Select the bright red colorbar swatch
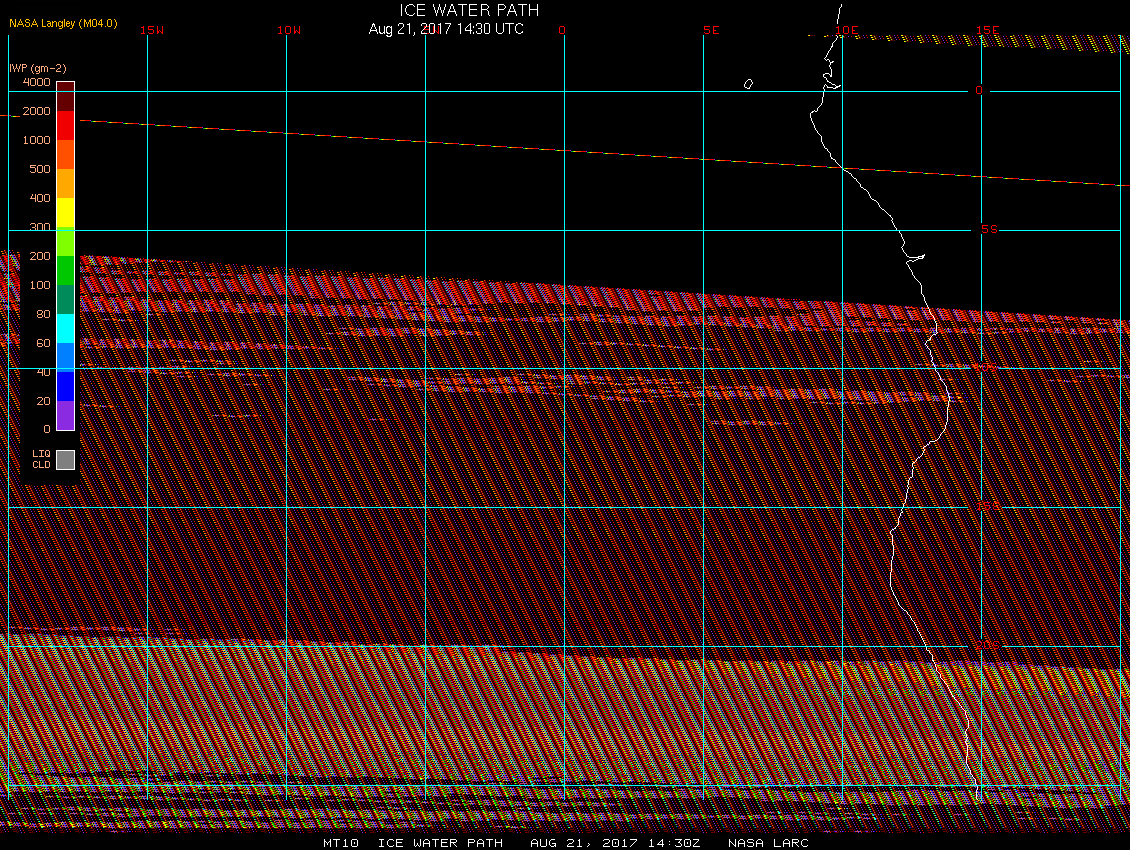The height and width of the screenshot is (850, 1130). (65, 125)
